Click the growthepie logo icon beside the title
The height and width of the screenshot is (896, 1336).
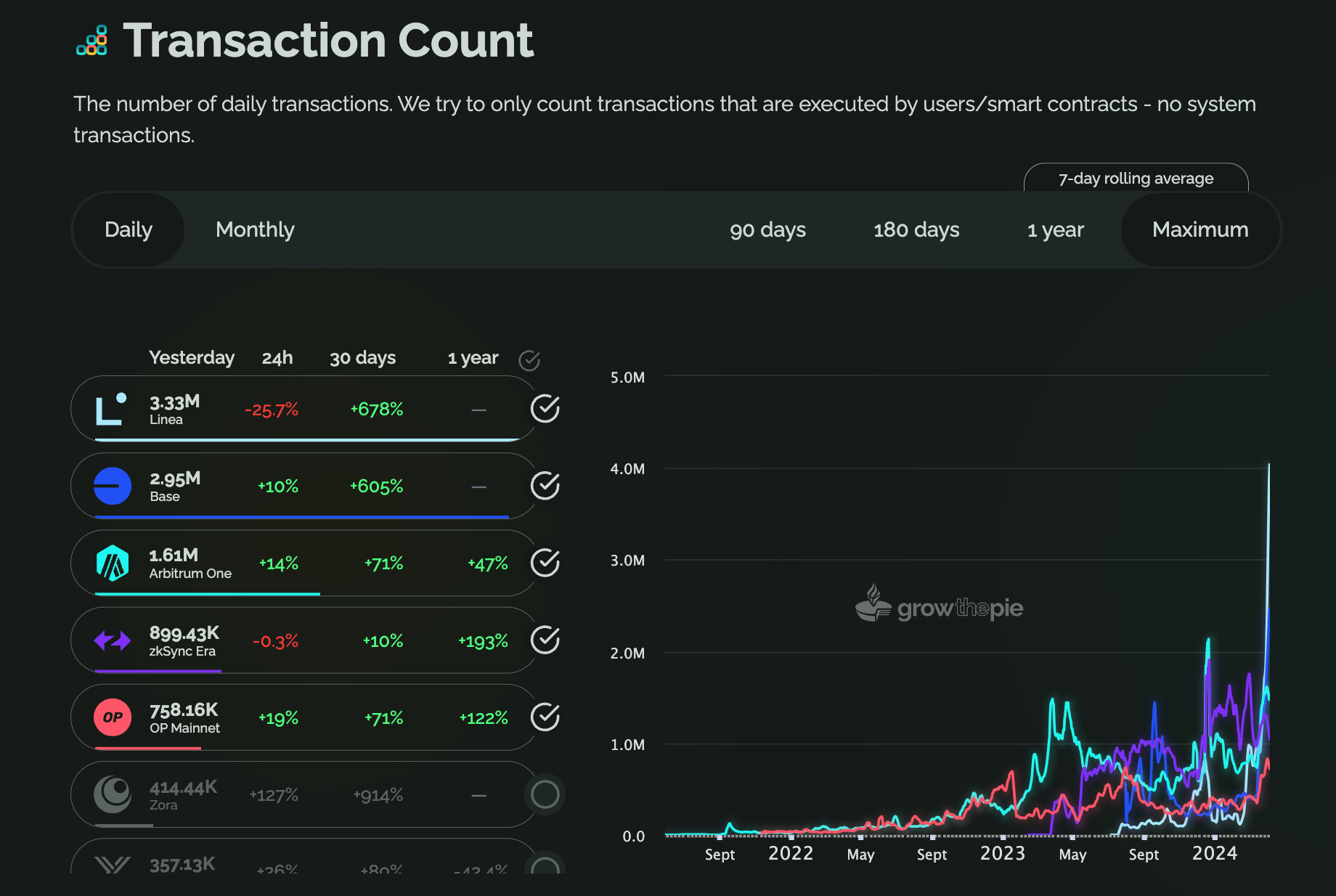[92, 41]
